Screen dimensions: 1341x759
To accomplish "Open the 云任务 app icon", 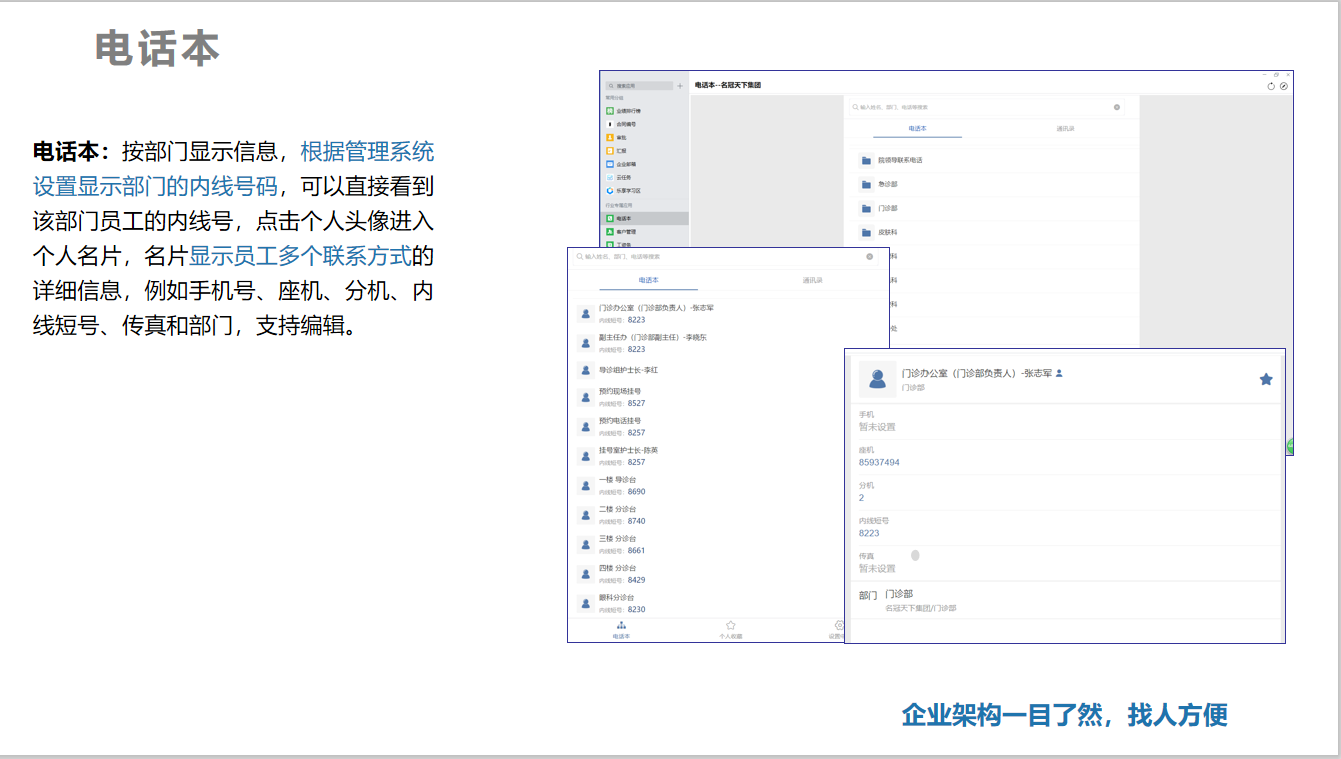I will point(609,176).
